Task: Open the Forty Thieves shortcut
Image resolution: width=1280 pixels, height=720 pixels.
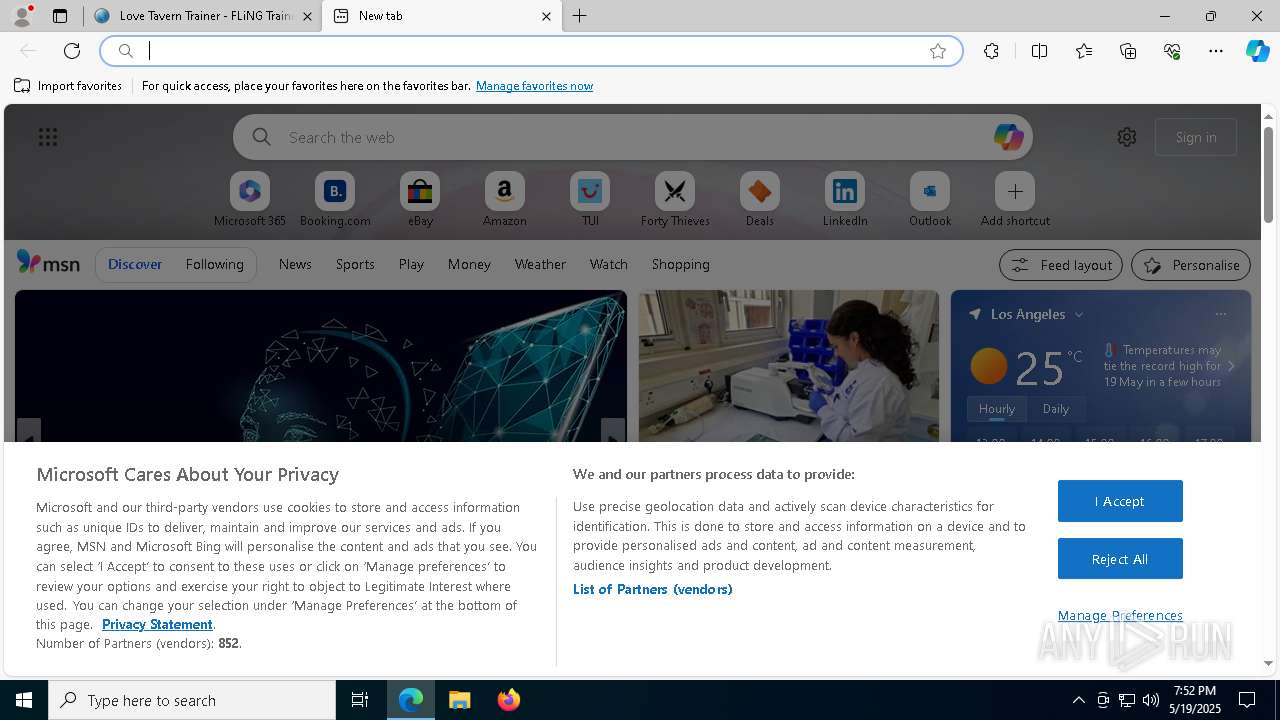Action: pos(675,200)
